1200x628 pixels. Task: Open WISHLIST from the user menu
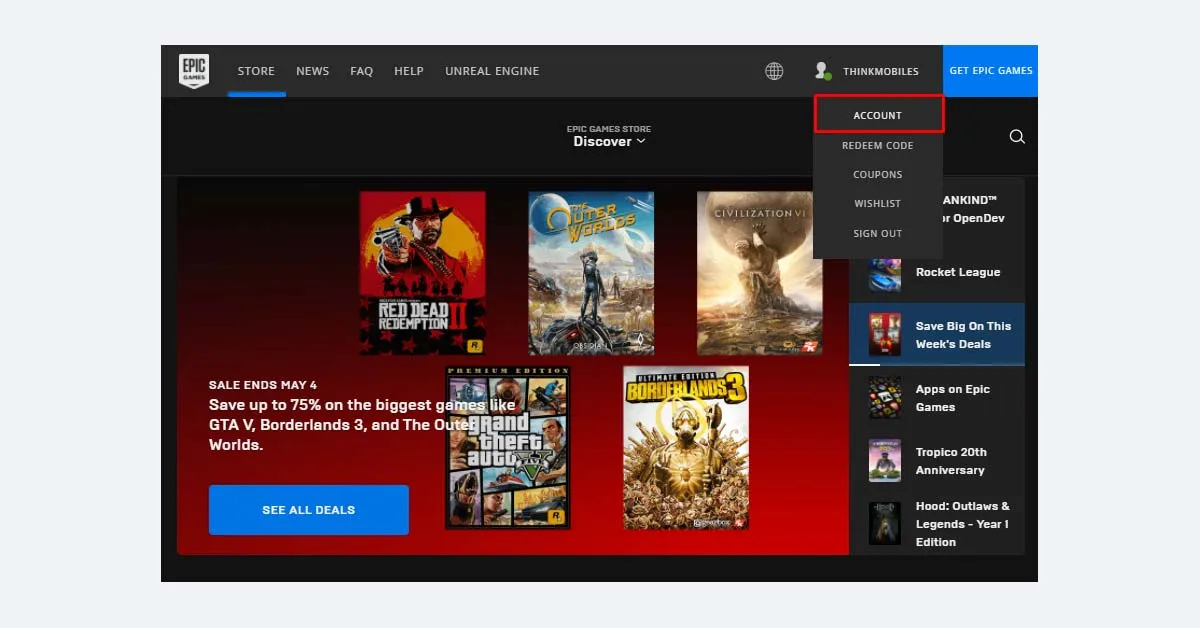click(878, 204)
